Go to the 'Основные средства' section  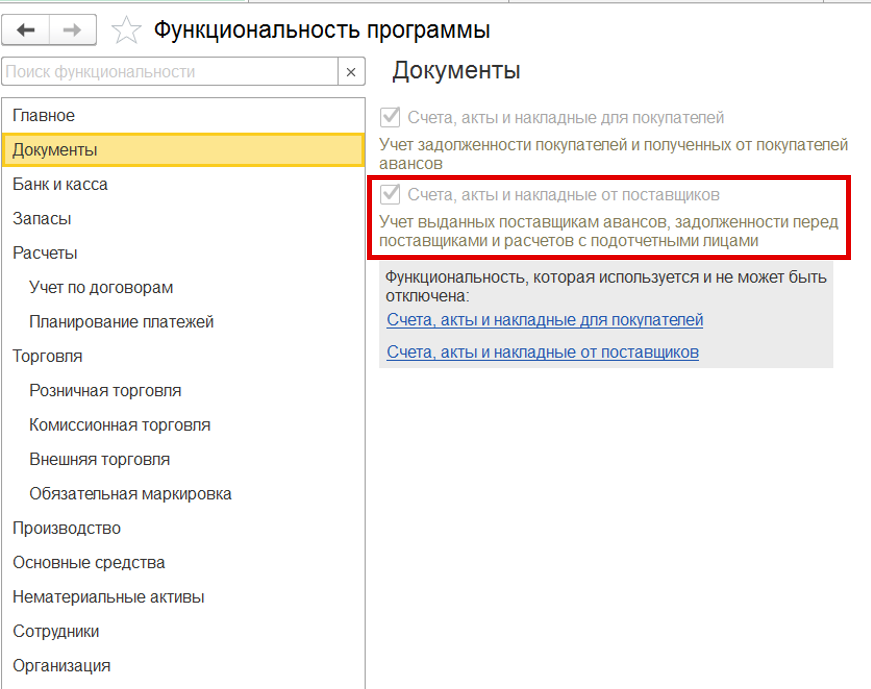tap(89, 563)
